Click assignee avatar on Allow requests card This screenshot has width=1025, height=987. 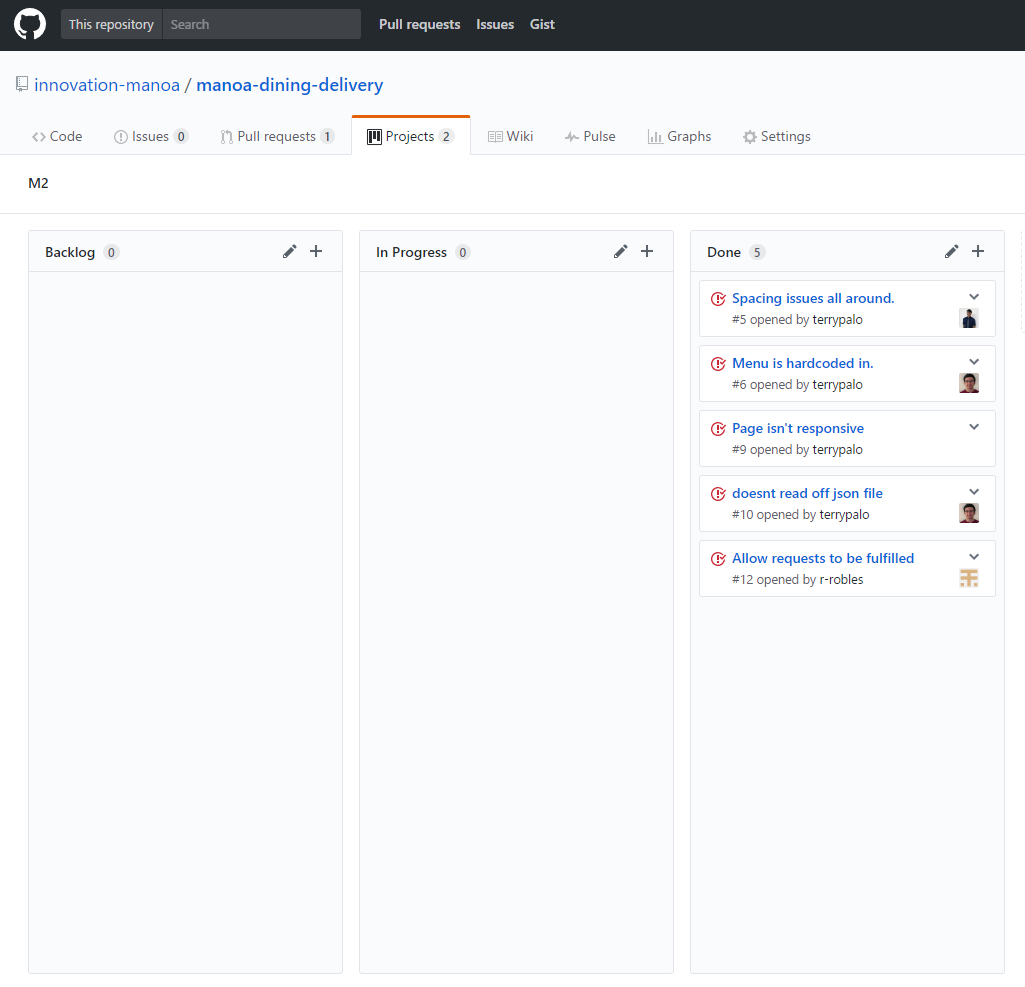click(969, 578)
